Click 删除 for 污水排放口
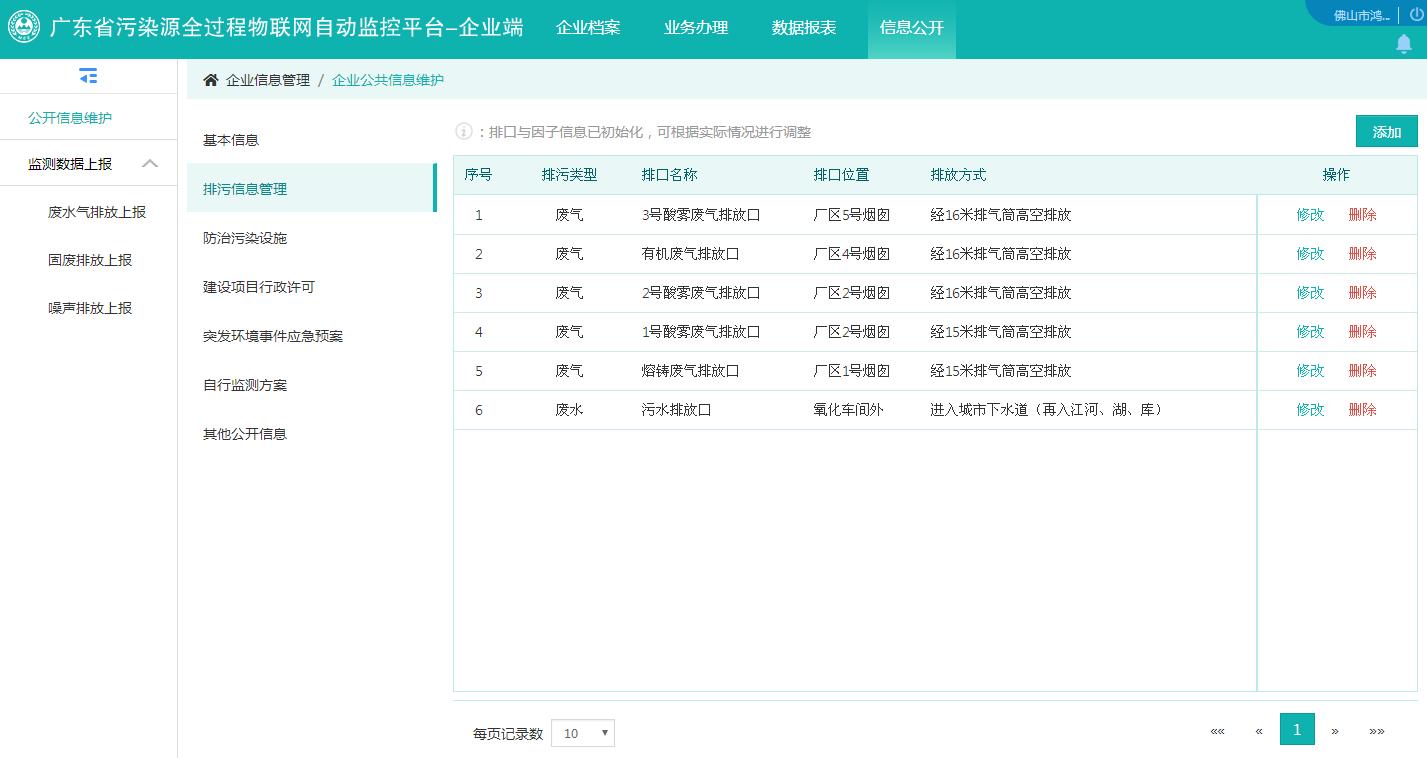 tap(1362, 409)
